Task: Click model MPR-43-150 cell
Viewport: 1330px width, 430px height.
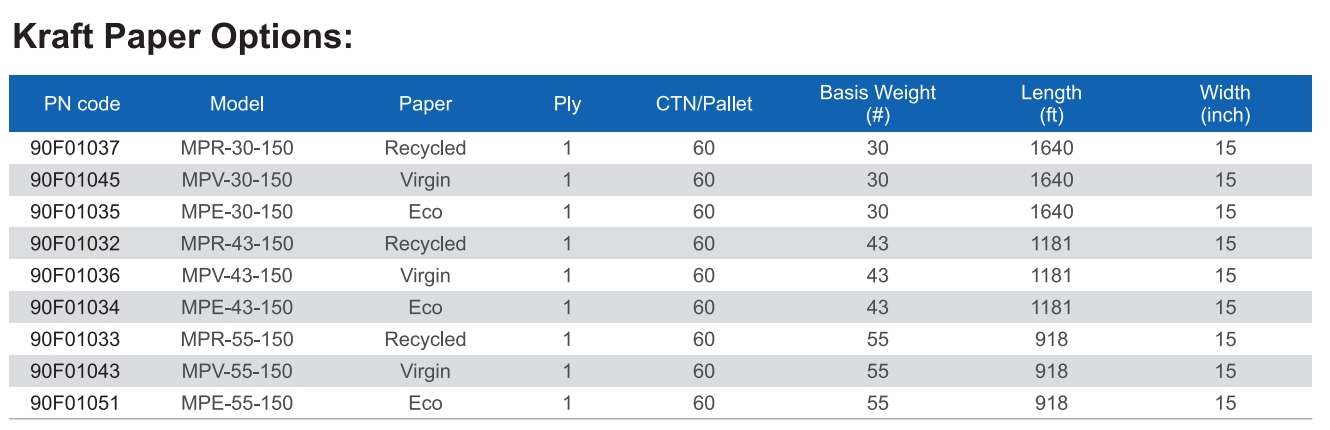Action: (x=237, y=244)
